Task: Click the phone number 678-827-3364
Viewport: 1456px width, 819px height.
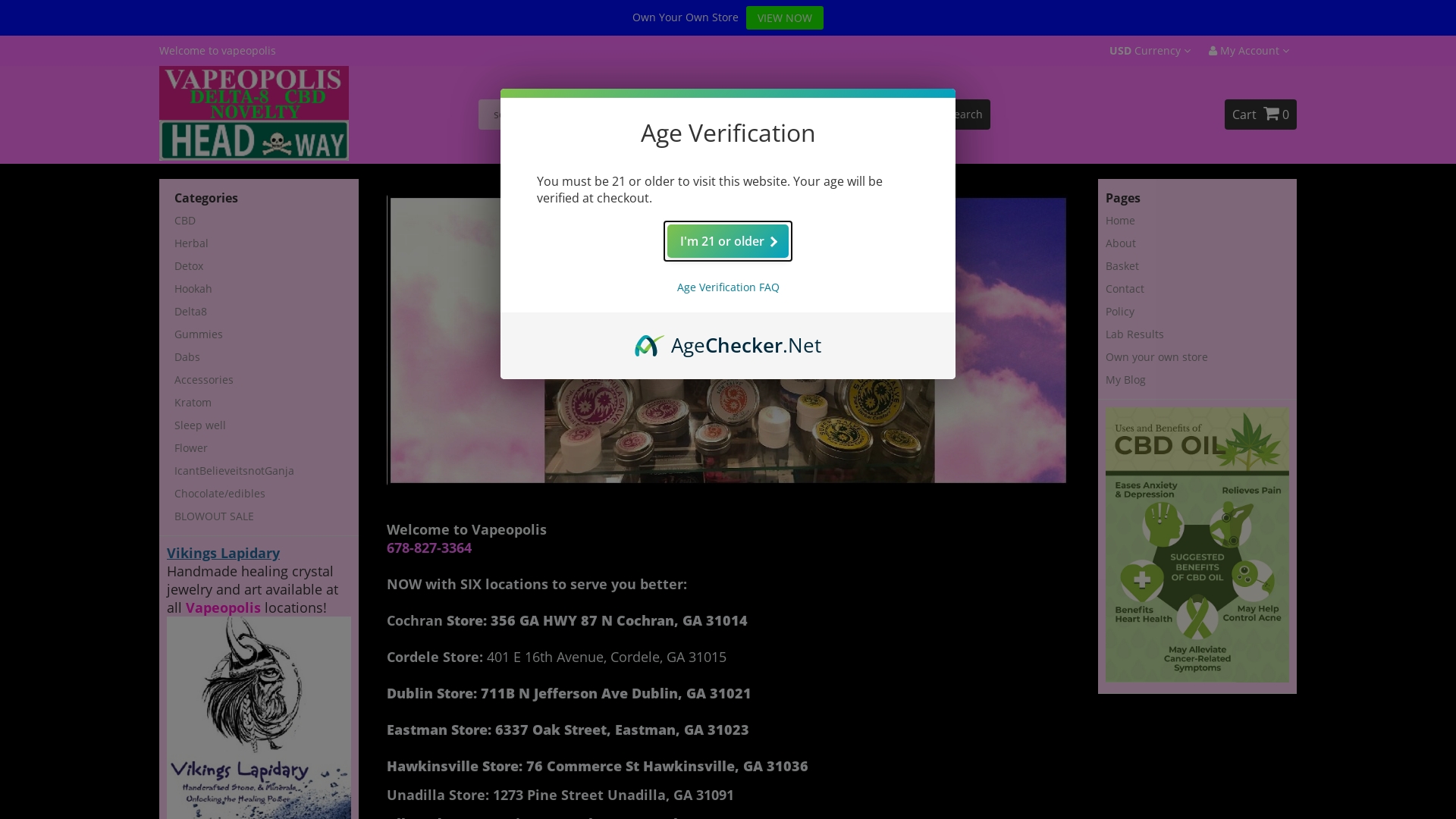Action: pyautogui.click(x=429, y=548)
